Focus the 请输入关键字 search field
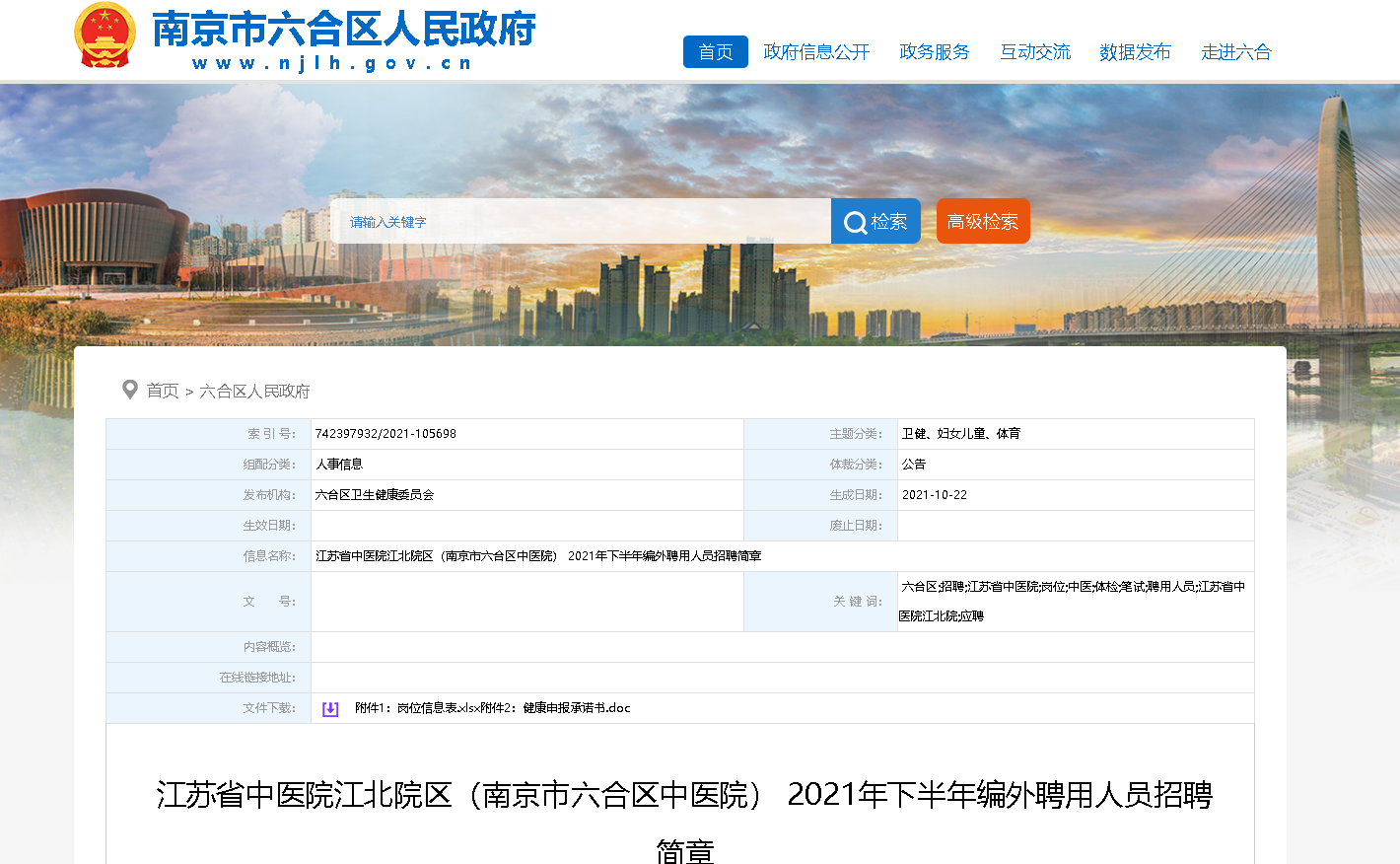The width and height of the screenshot is (1400, 864). [x=582, y=221]
